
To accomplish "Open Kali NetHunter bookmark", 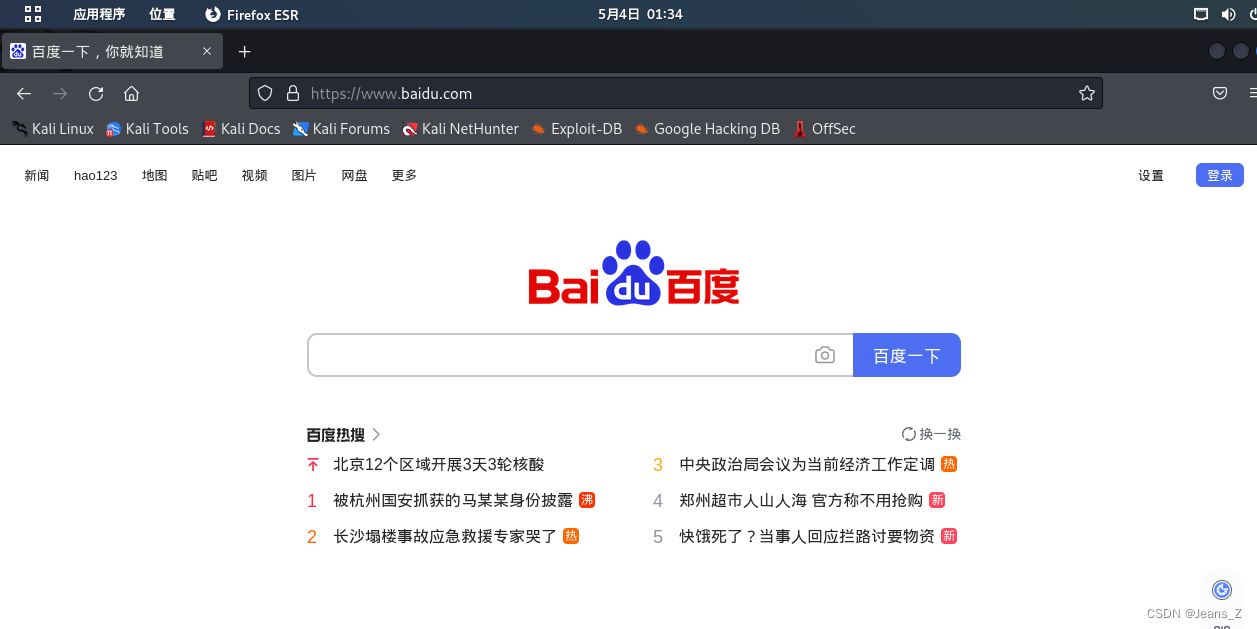I will 460,128.
